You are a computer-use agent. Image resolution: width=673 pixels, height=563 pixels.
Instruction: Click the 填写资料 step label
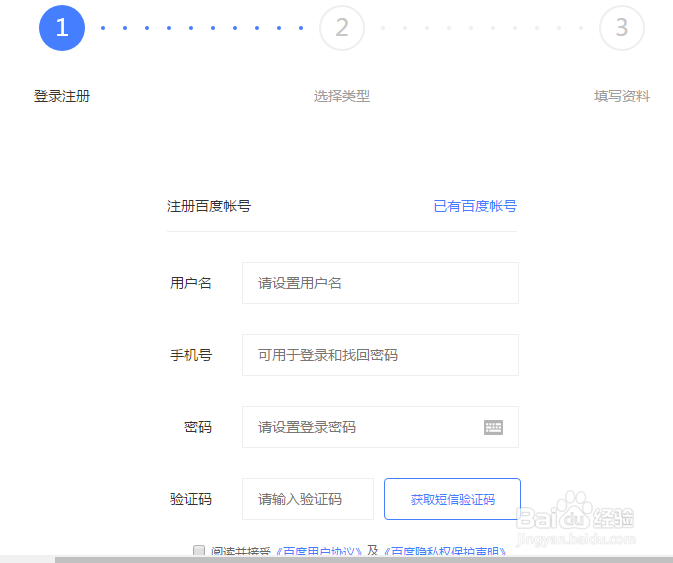tap(621, 96)
